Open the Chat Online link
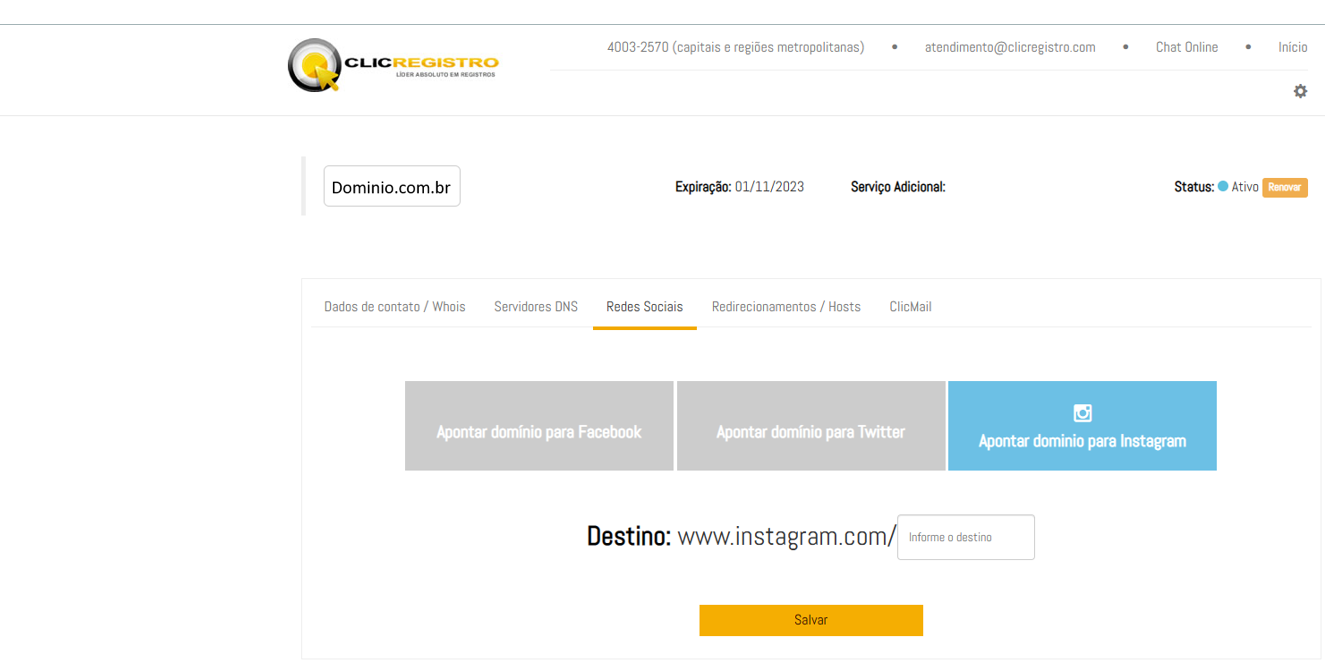The height and width of the screenshot is (660, 1325). pyautogui.click(x=1186, y=47)
